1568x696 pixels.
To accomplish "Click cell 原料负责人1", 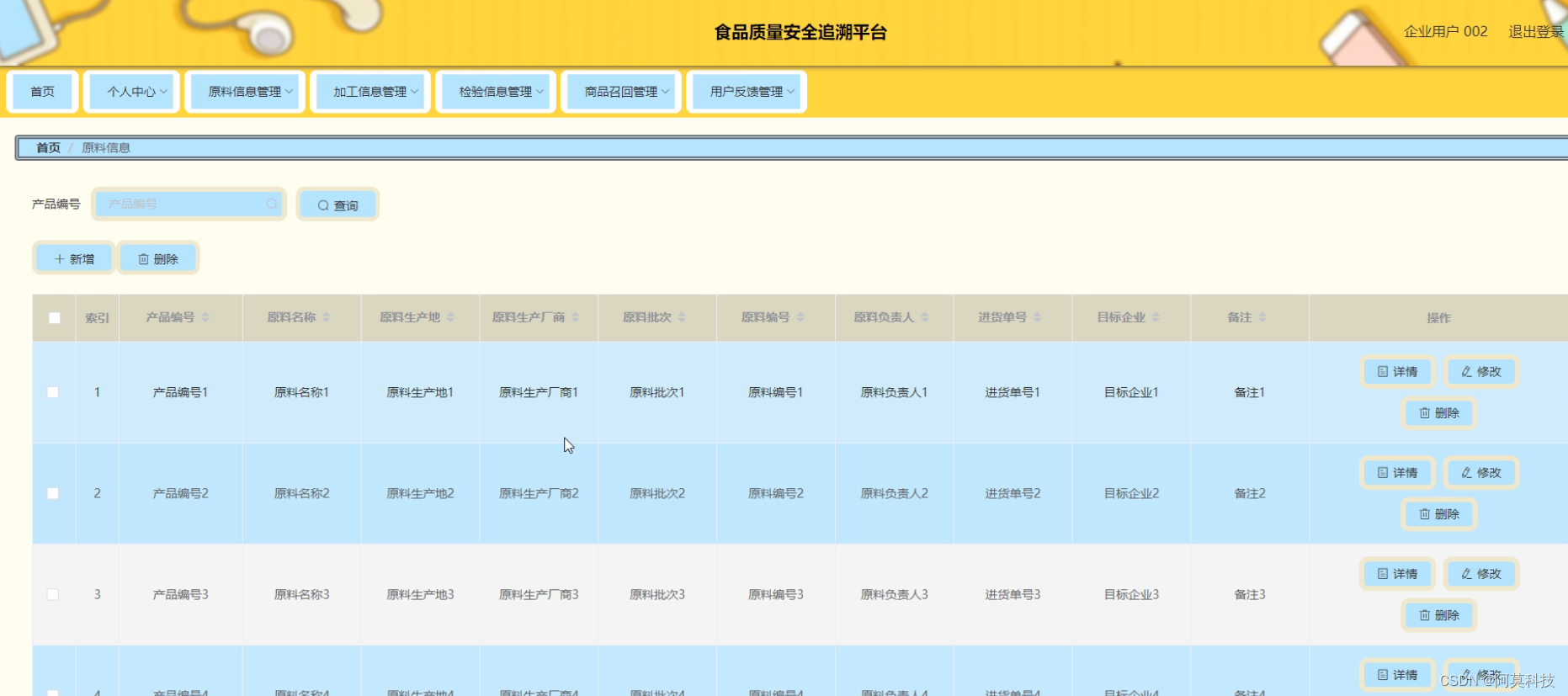I will (x=894, y=392).
